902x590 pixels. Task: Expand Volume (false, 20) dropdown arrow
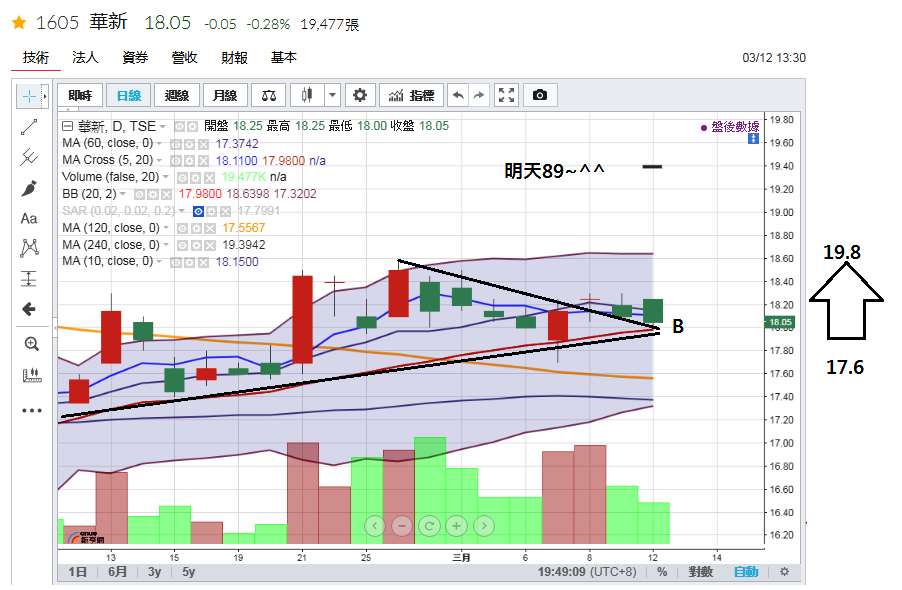(x=166, y=177)
